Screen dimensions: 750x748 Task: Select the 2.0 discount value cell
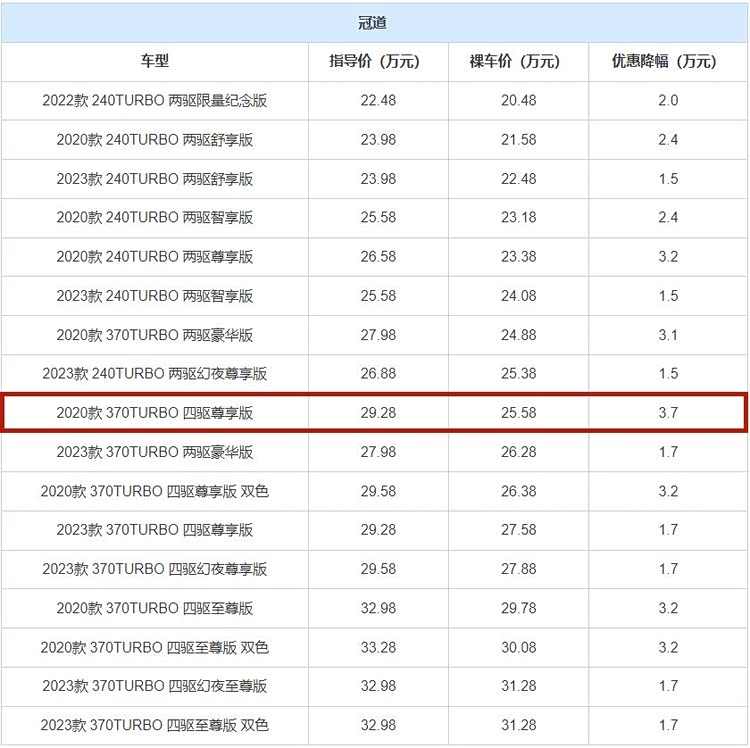point(668,100)
